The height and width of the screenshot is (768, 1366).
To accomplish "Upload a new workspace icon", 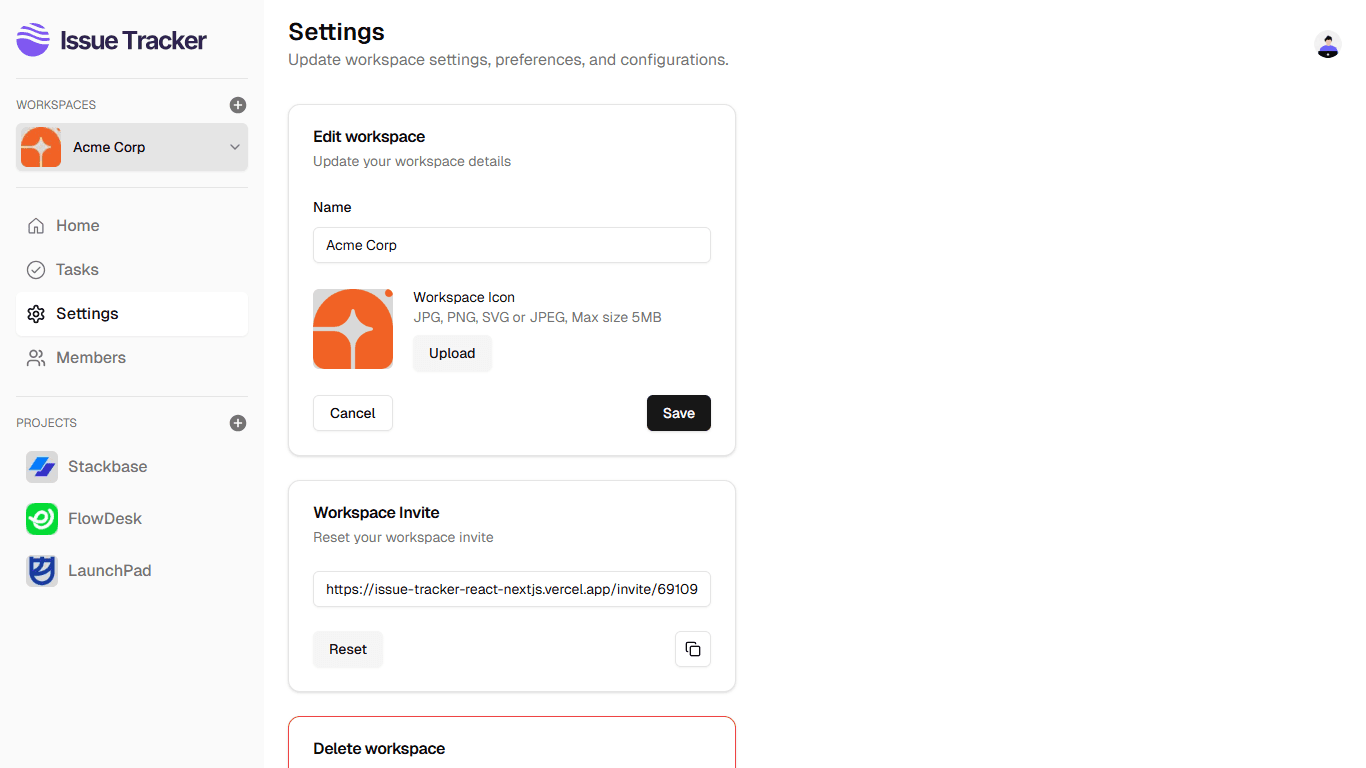I will pyautogui.click(x=452, y=353).
